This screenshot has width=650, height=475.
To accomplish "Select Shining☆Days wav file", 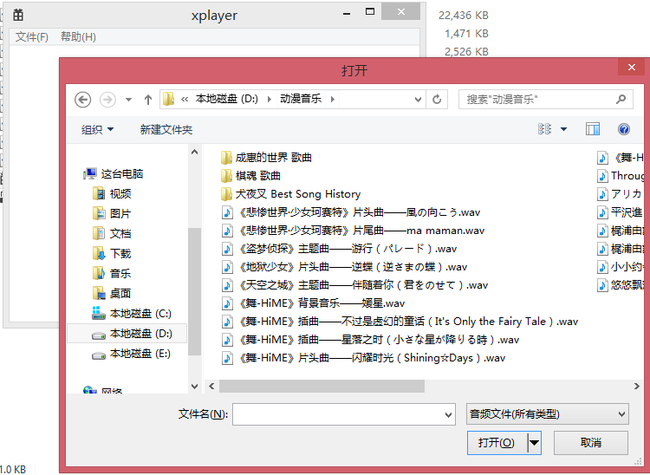I will 364,358.
